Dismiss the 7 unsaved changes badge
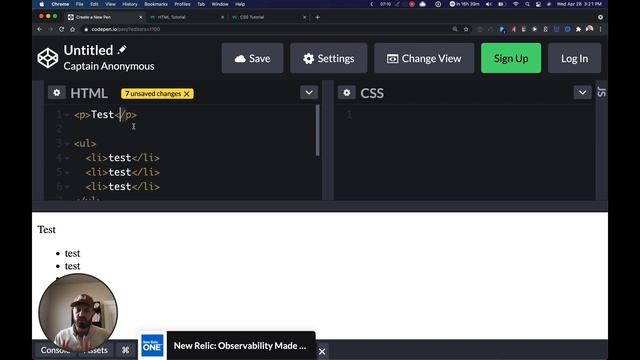The image size is (640, 360). coord(187,94)
